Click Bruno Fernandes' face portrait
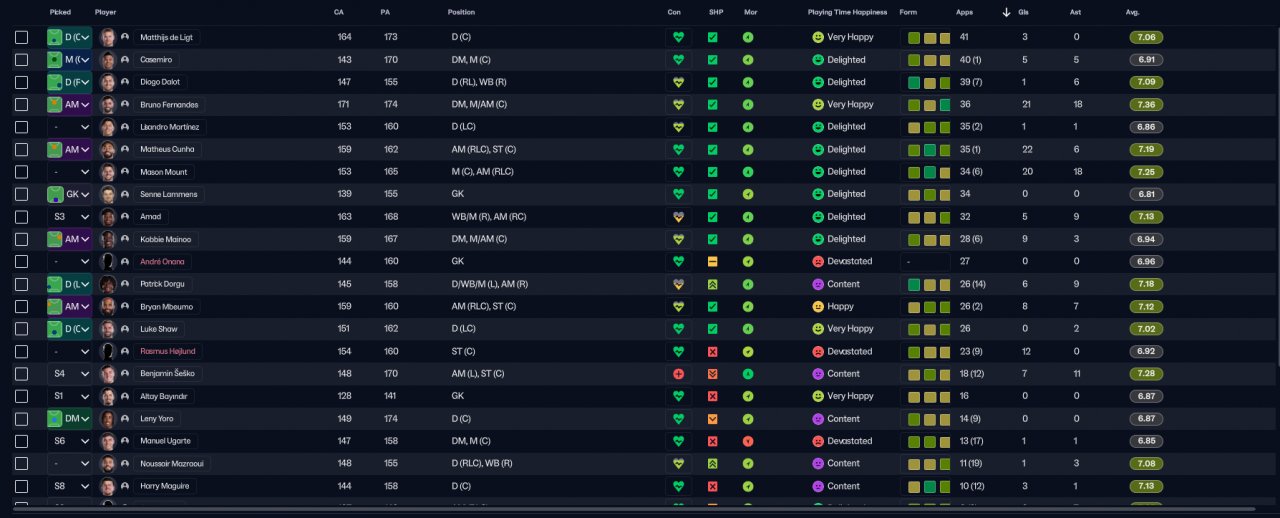Image resolution: width=1280 pixels, height=518 pixels. [x=108, y=105]
